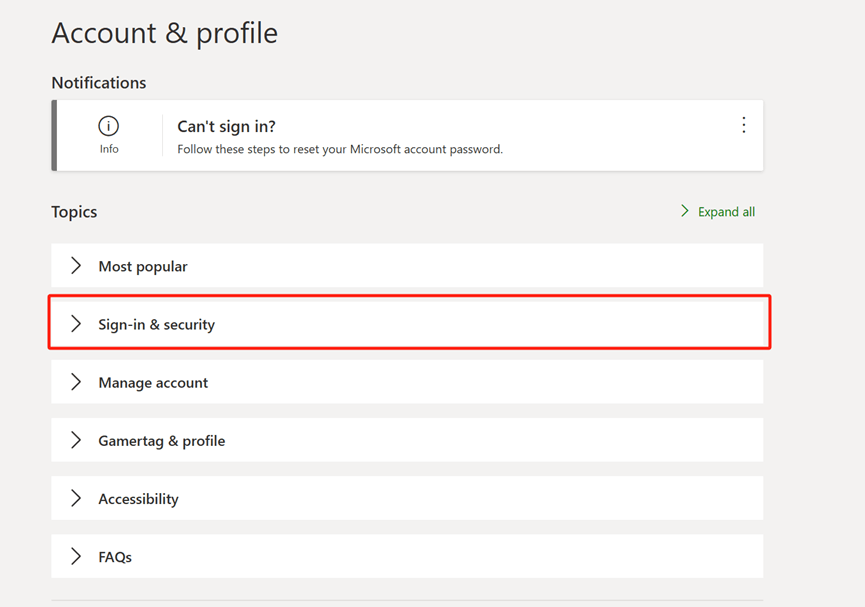The width and height of the screenshot is (865, 607).
Task: Open the Can't sign in? notification
Action: [x=226, y=126]
